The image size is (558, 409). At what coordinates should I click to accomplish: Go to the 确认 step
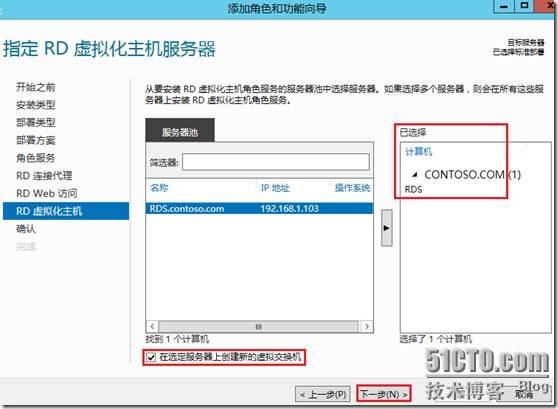coord(26,229)
